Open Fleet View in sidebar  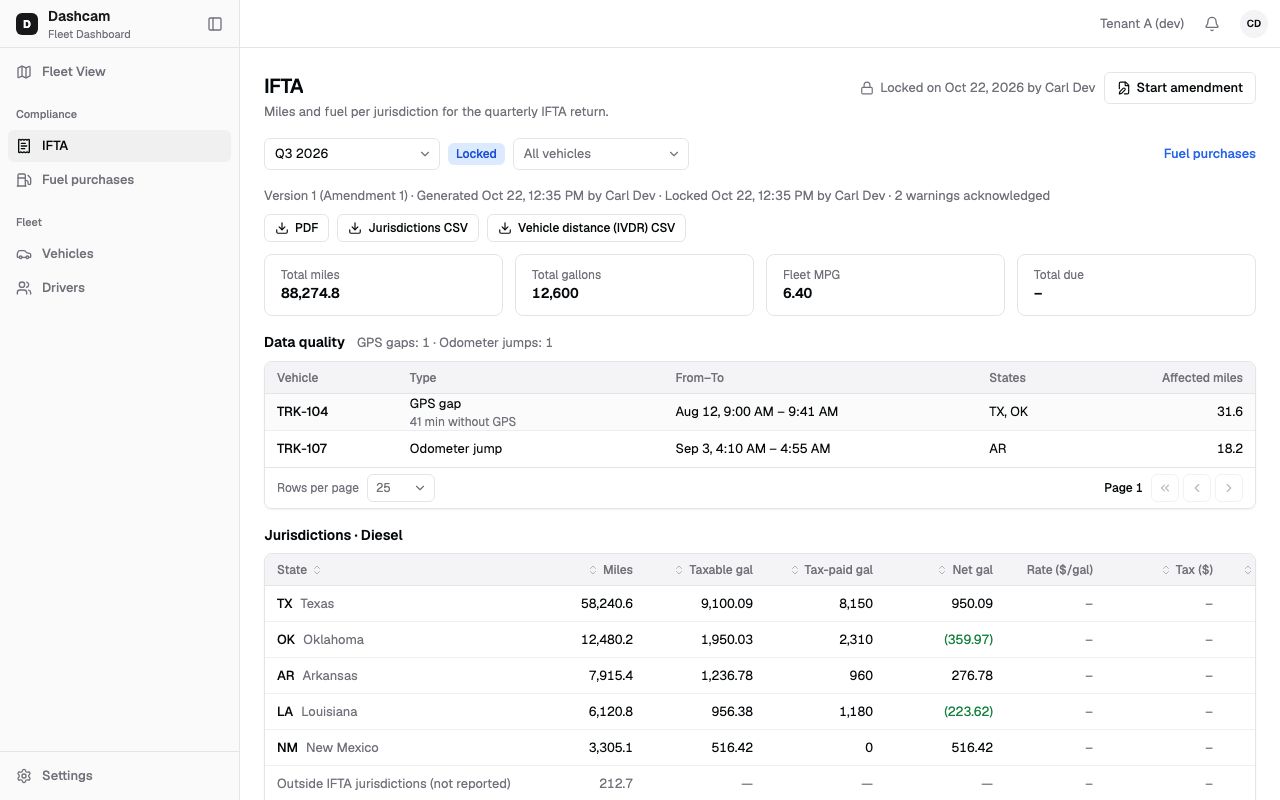coord(119,72)
